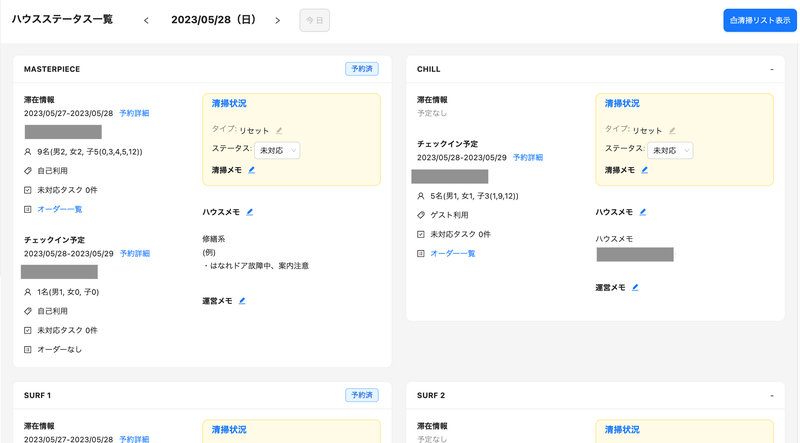This screenshot has width=800, height=443.
Task: Go to previous day arrow
Action: (x=146, y=20)
